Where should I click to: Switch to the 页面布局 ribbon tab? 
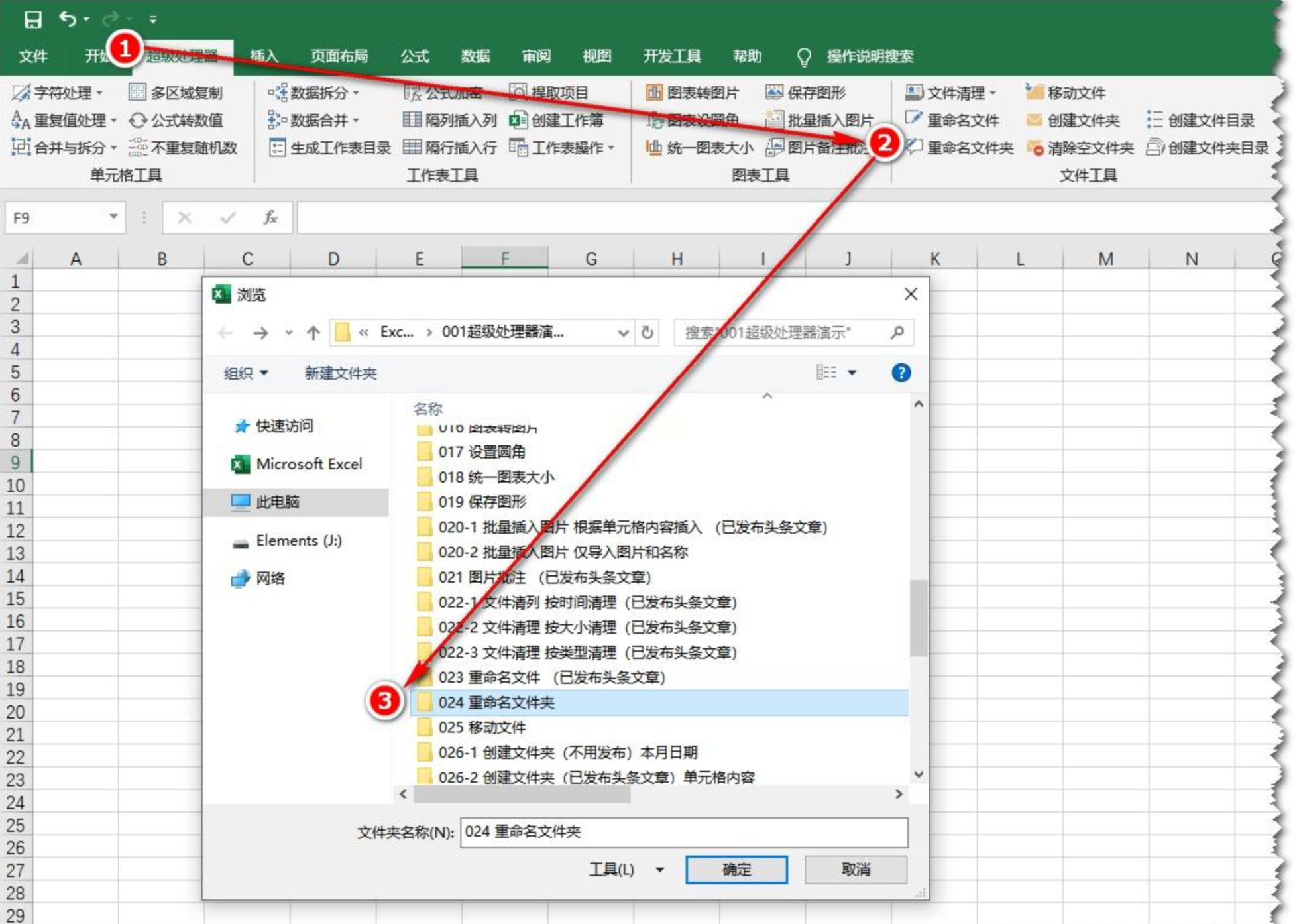point(339,56)
